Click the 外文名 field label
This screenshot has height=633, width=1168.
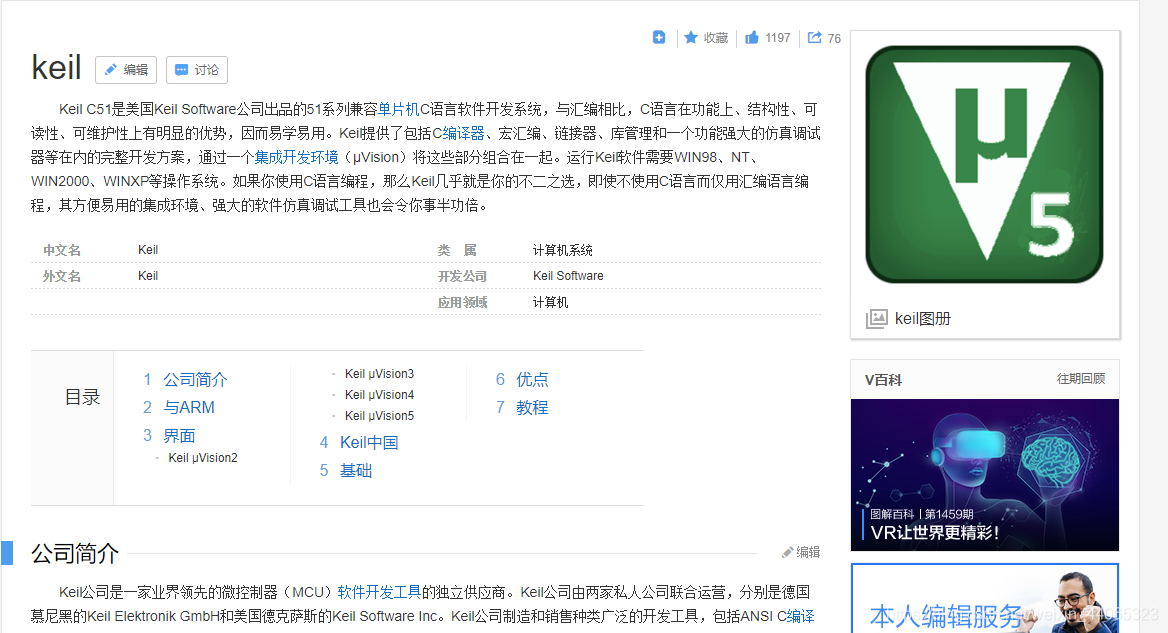pyautogui.click(x=62, y=276)
